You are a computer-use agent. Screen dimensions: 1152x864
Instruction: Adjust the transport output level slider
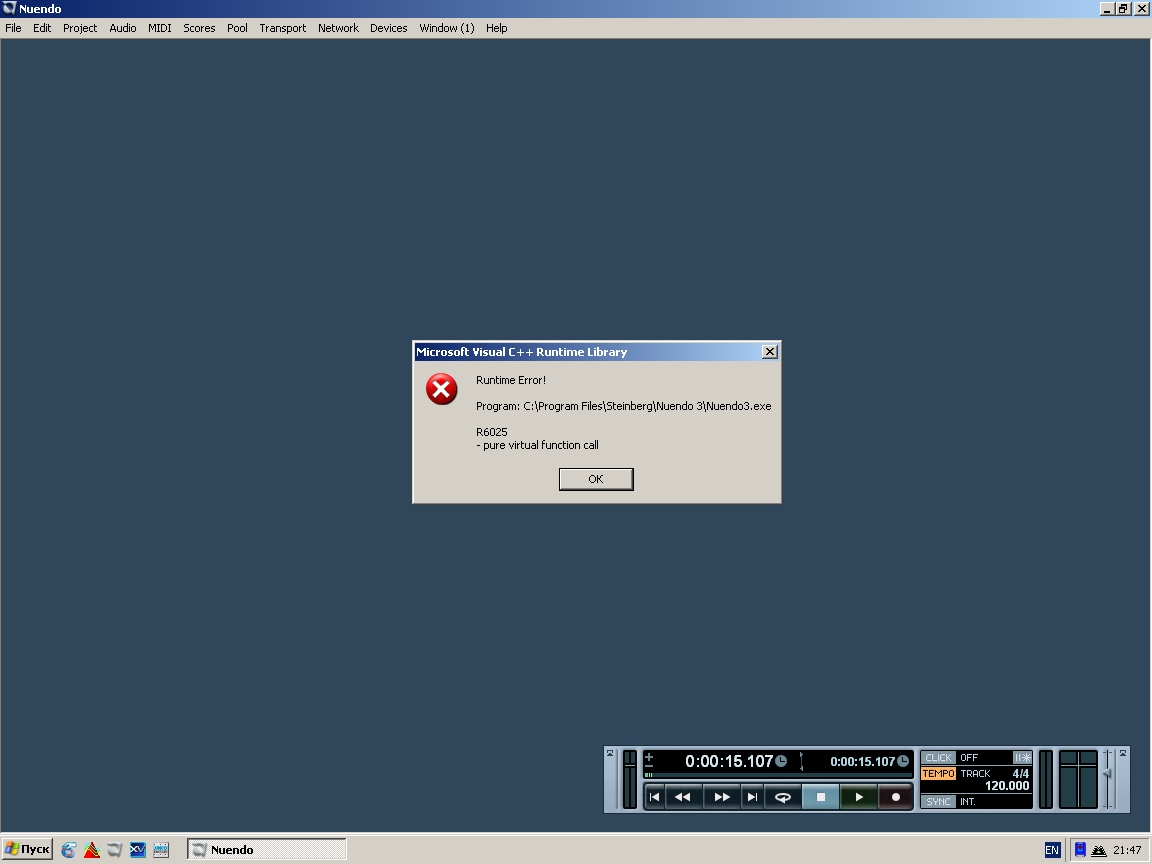coord(1107,774)
